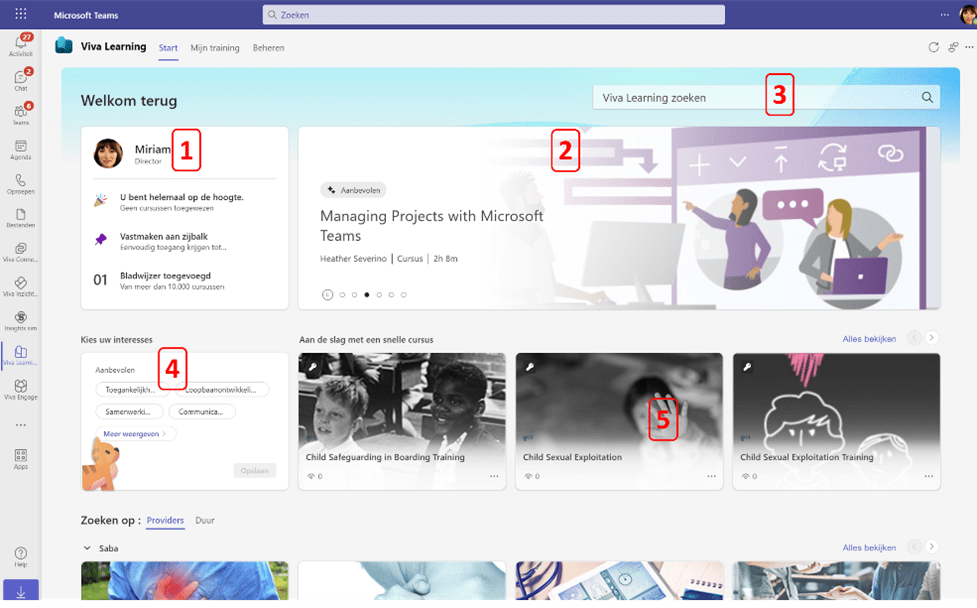Open Viva Connections app in sidebar

pyautogui.click(x=21, y=252)
